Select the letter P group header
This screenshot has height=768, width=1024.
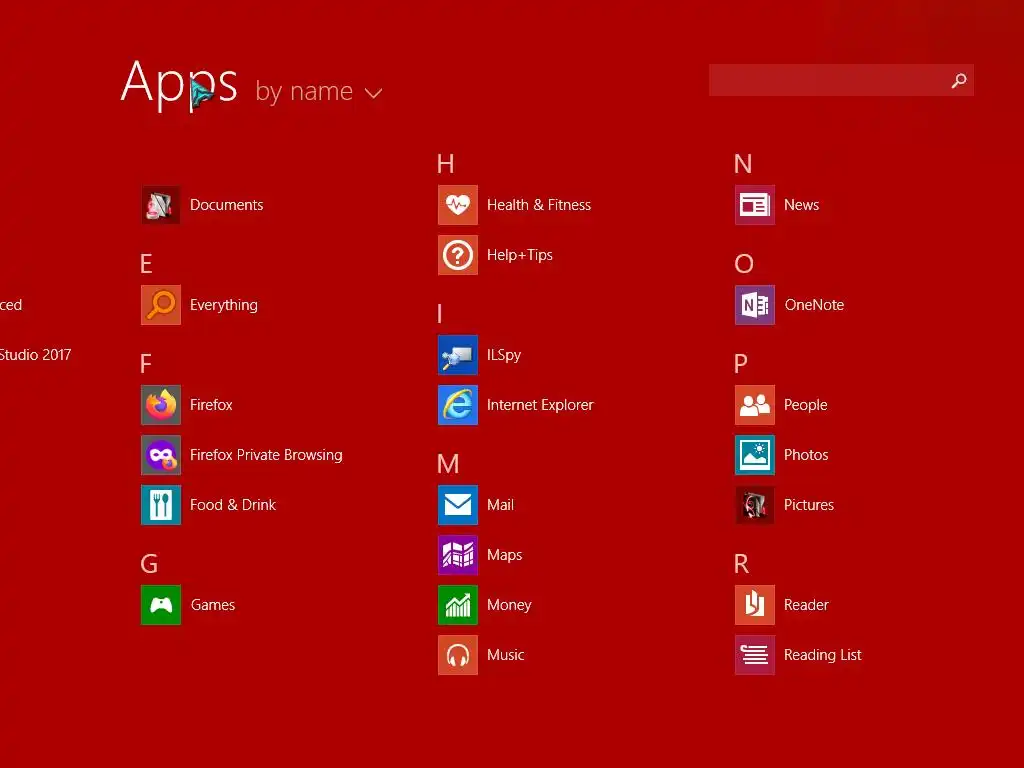tap(741, 364)
